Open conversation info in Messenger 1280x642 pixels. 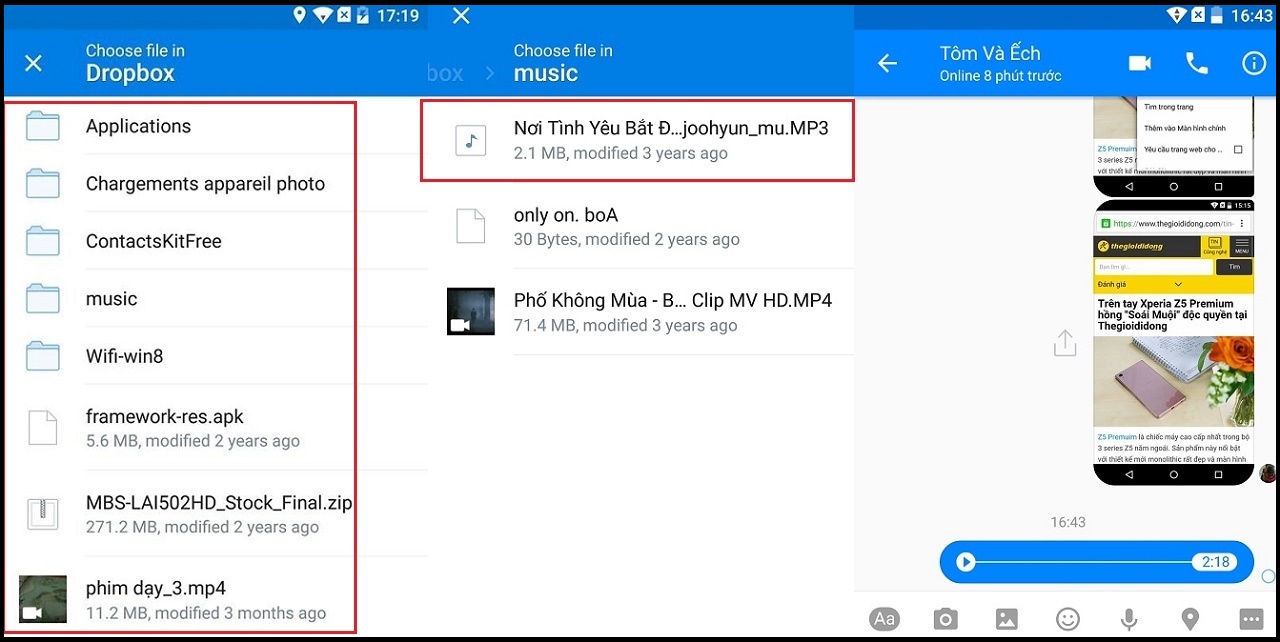click(1254, 63)
